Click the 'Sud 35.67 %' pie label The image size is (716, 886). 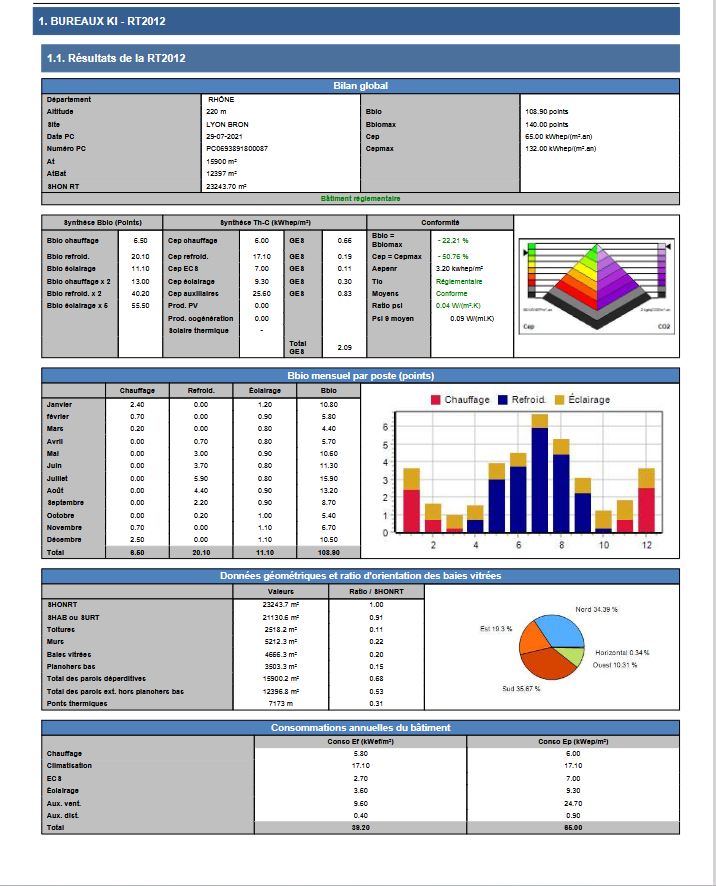pyautogui.click(x=521, y=689)
